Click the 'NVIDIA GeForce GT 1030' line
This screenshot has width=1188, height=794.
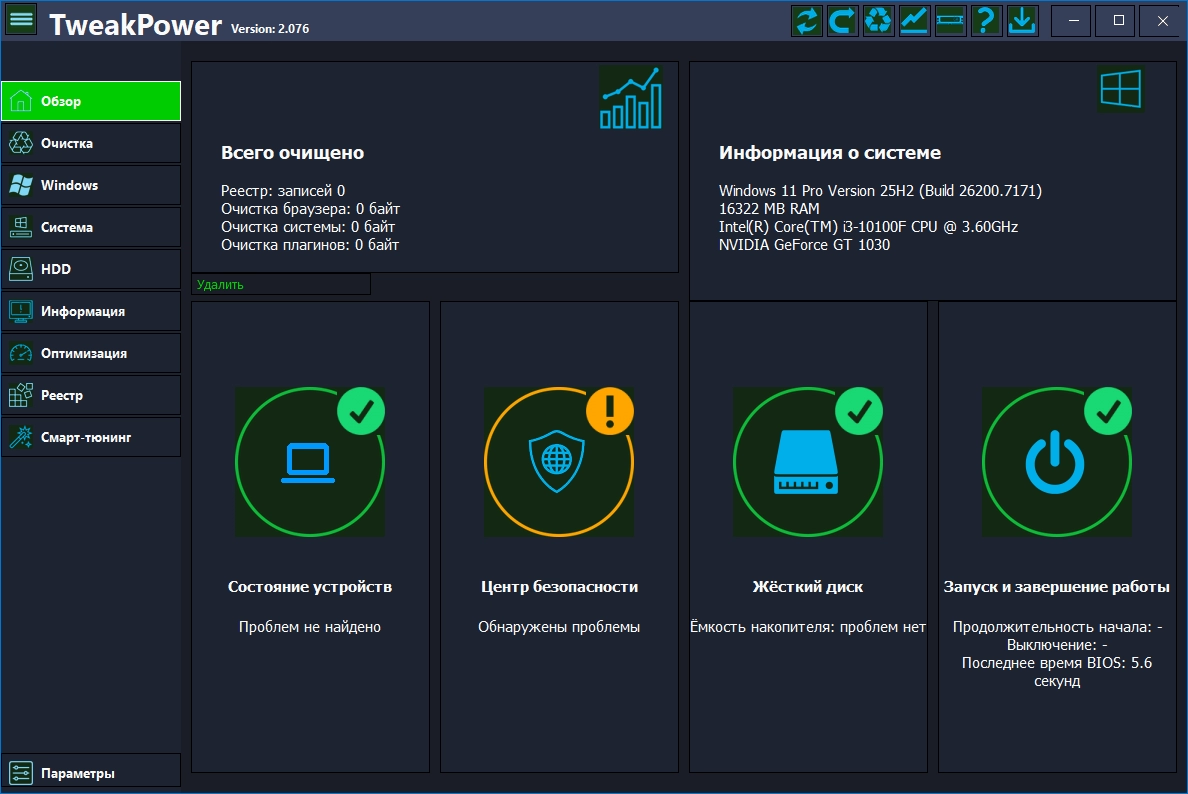click(x=804, y=245)
